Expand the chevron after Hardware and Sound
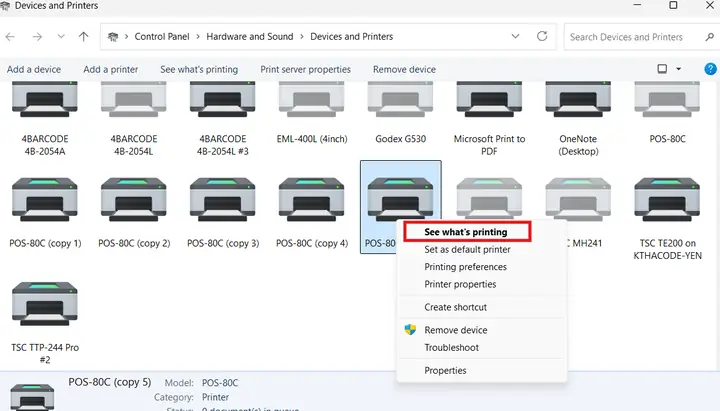 [302, 37]
